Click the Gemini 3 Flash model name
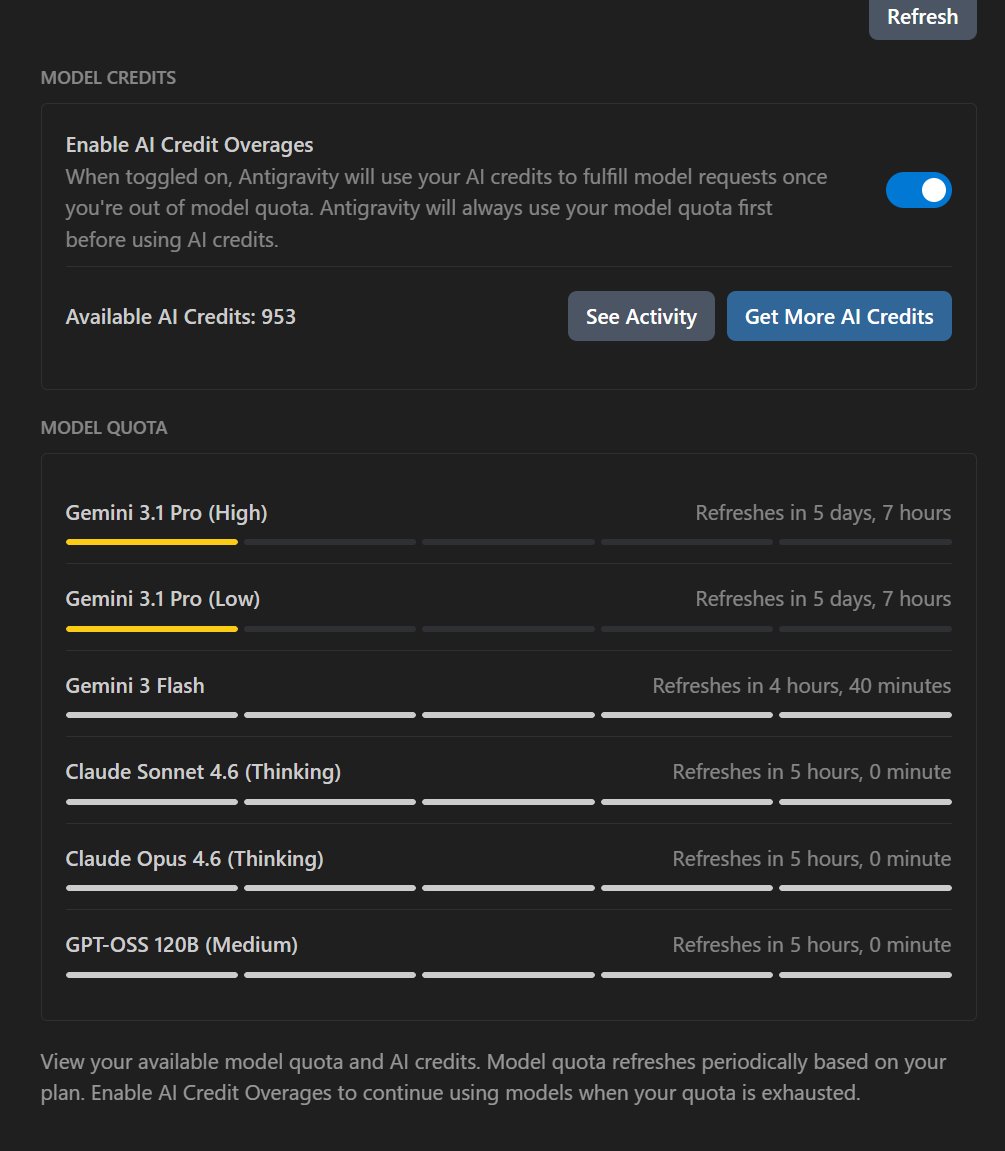1005x1151 pixels. [x=135, y=686]
